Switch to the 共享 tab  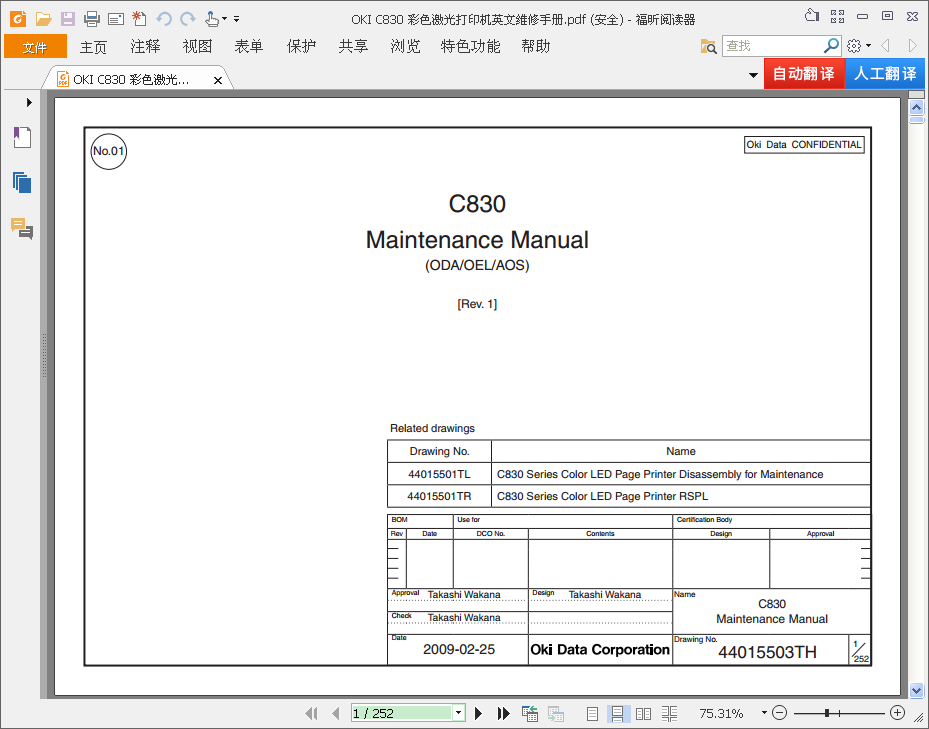[x=353, y=47]
